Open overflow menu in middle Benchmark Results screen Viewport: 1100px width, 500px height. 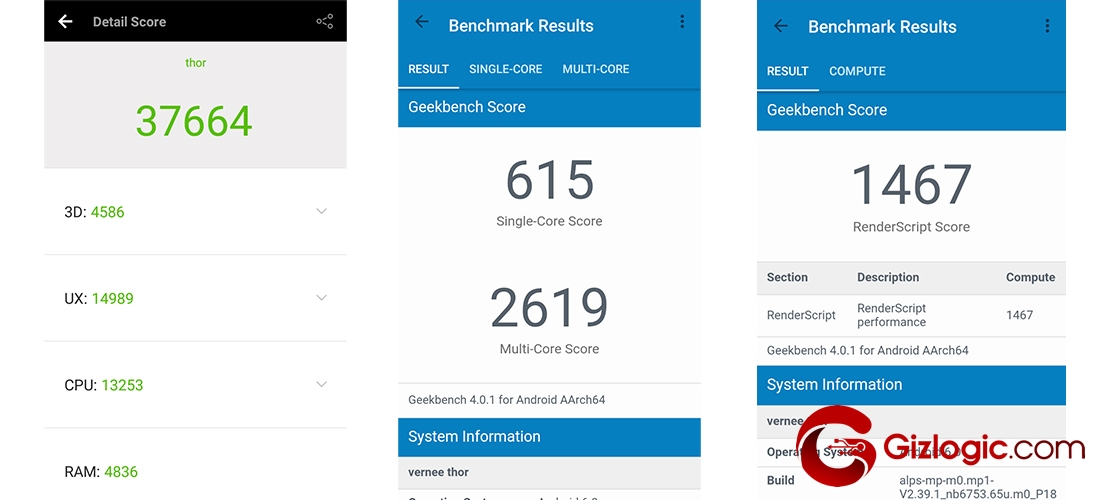click(682, 22)
